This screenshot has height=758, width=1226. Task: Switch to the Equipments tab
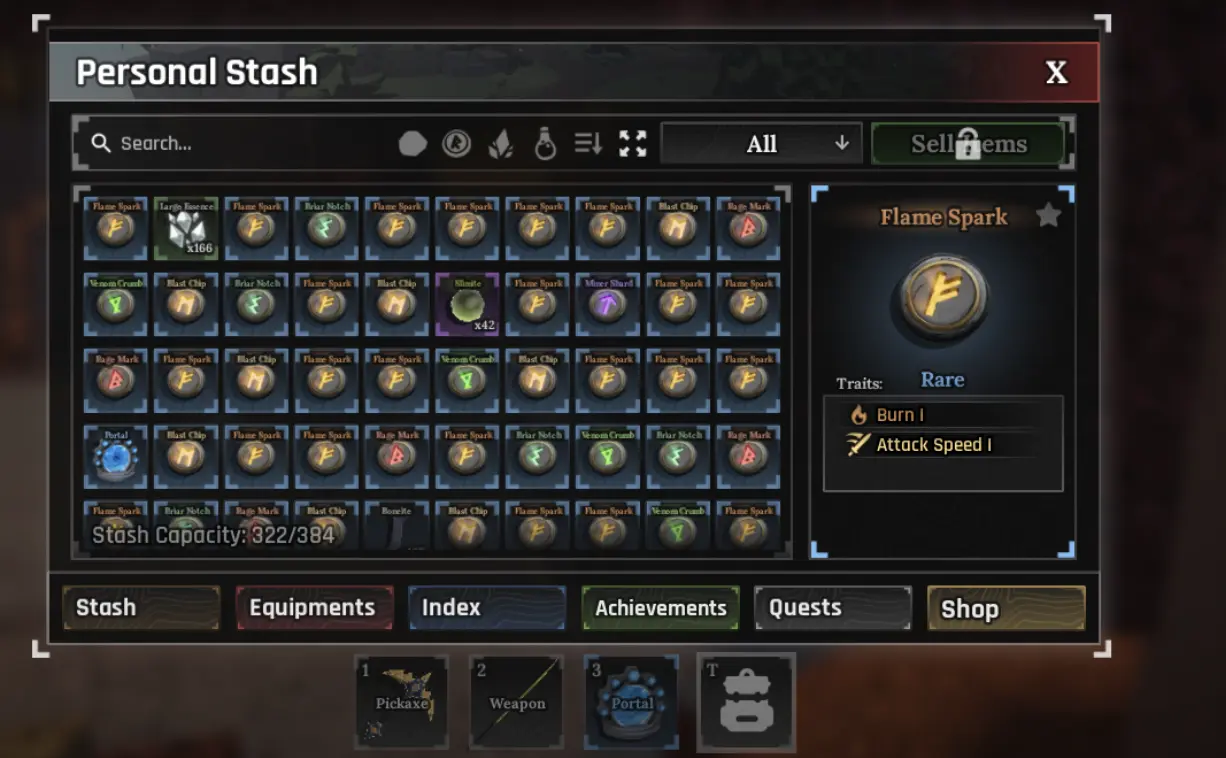(314, 608)
